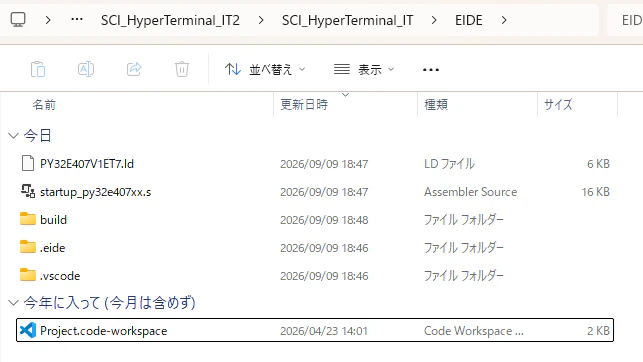643x362 pixels.
Task: Navigate to SCI_HyperTerminal_IT2 breadcrumb
Action: tap(170, 20)
